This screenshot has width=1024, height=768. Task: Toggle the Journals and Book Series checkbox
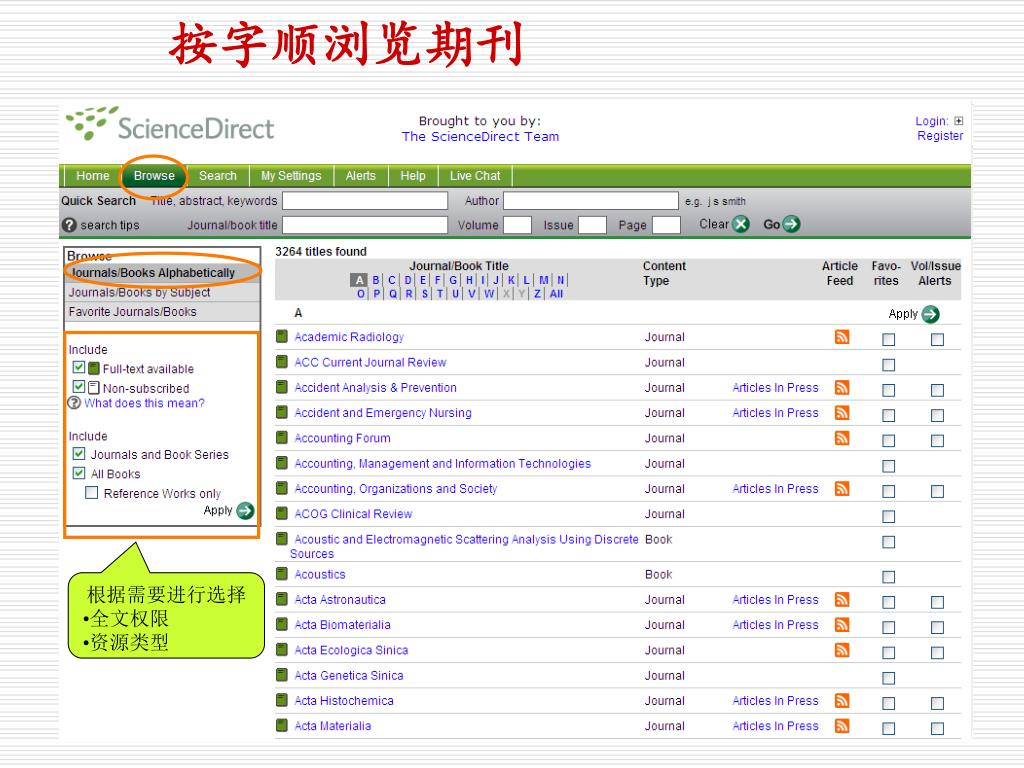click(x=79, y=454)
